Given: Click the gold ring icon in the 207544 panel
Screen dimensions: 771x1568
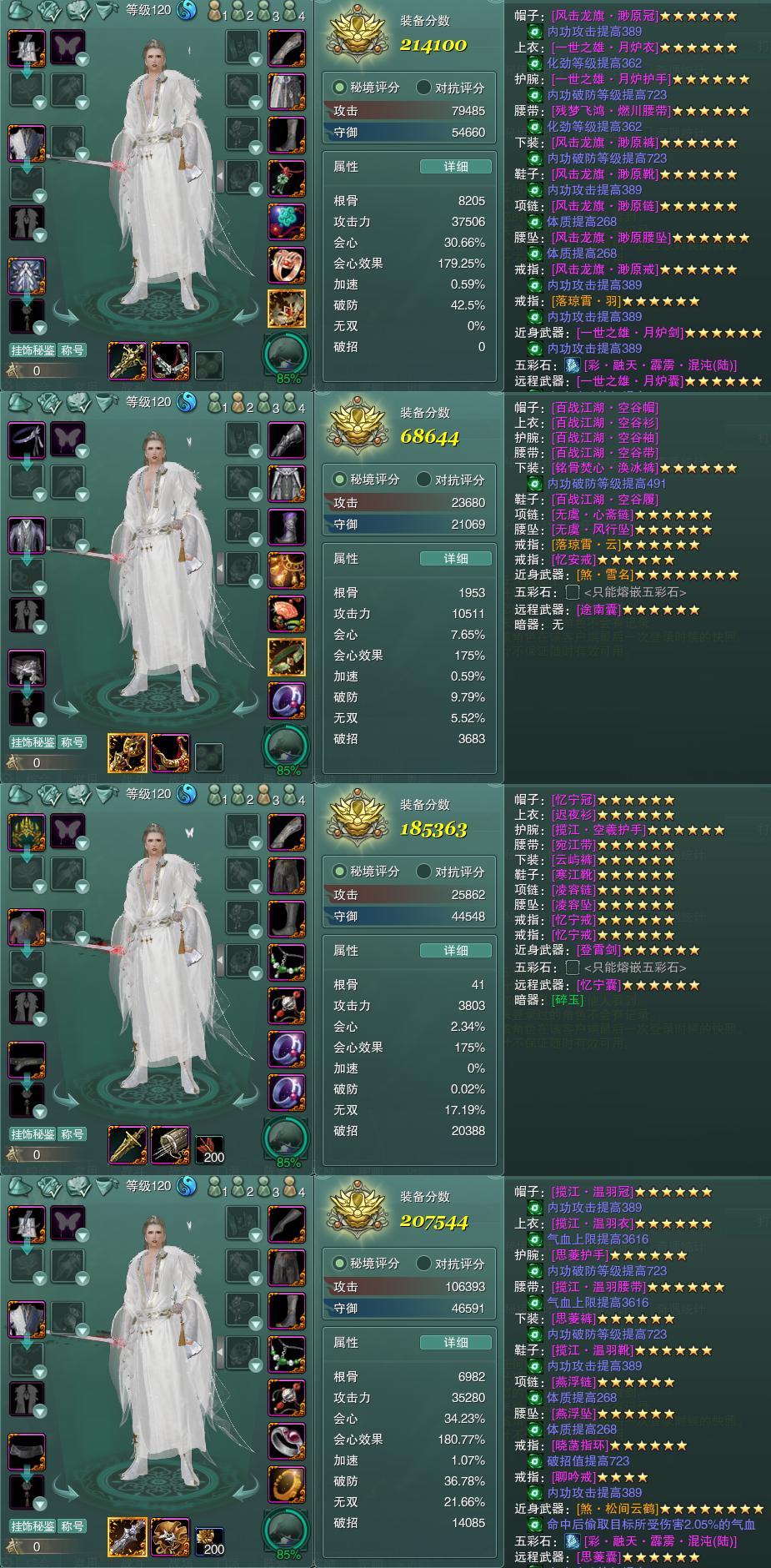Looking at the screenshot, I should (286, 1484).
